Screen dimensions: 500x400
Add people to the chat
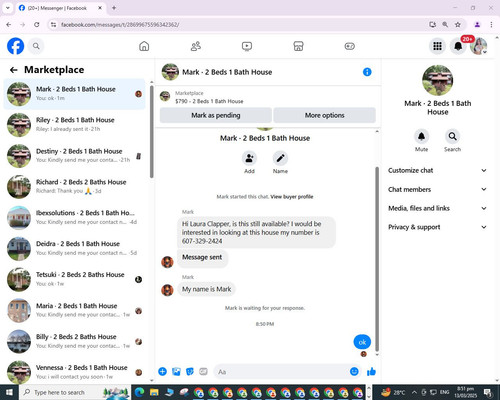point(249,158)
